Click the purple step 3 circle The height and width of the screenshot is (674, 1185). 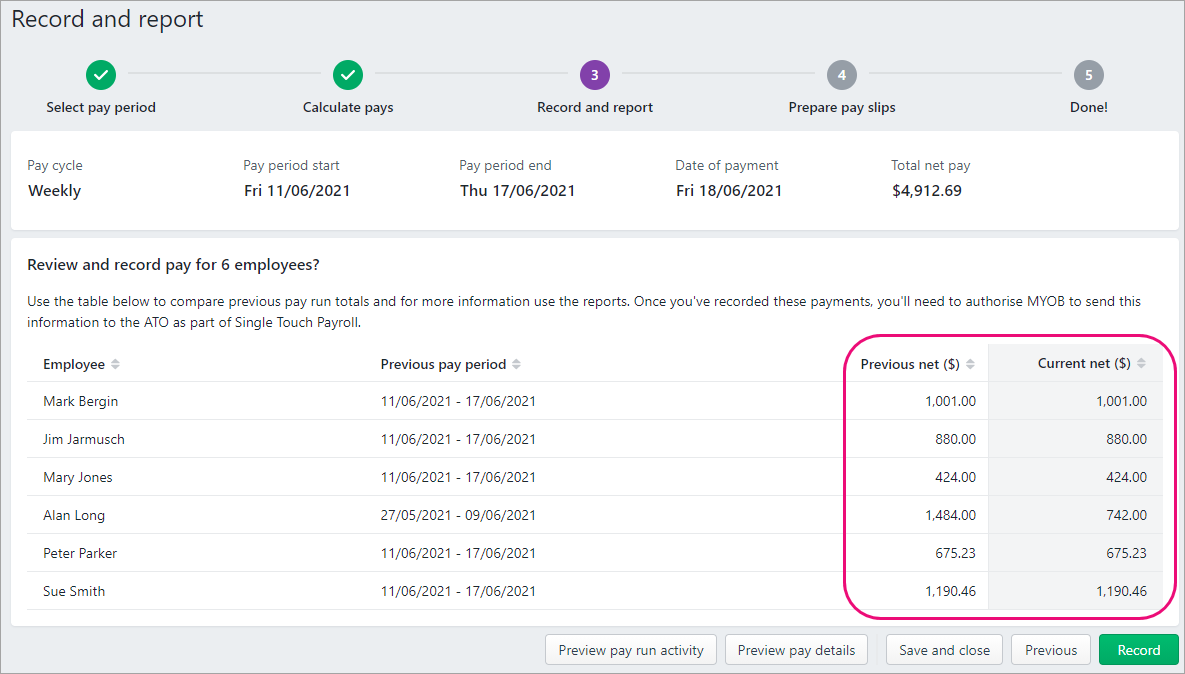[595, 75]
